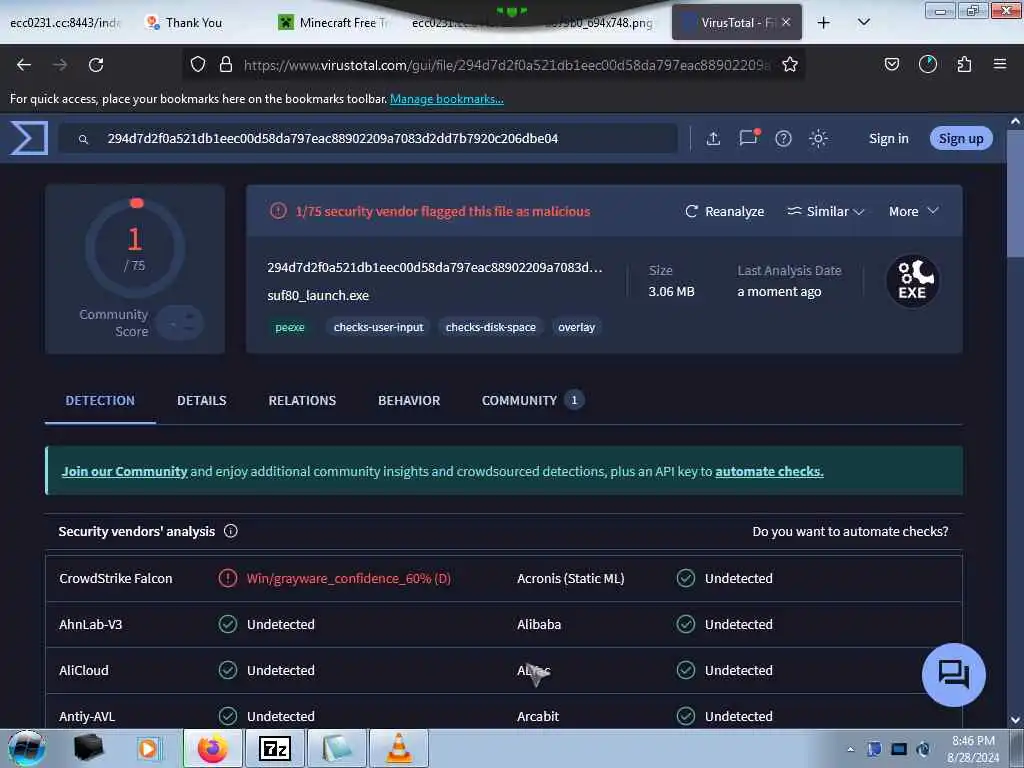1024x768 pixels.
Task: Click the VirusTotal hash search field
Action: click(x=368, y=138)
